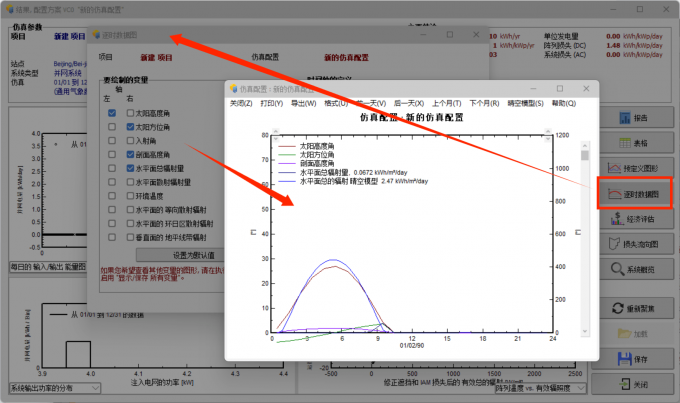The width and height of the screenshot is (680, 403).
Task: Click graph scrollbar up arrow
Action: 585,145
